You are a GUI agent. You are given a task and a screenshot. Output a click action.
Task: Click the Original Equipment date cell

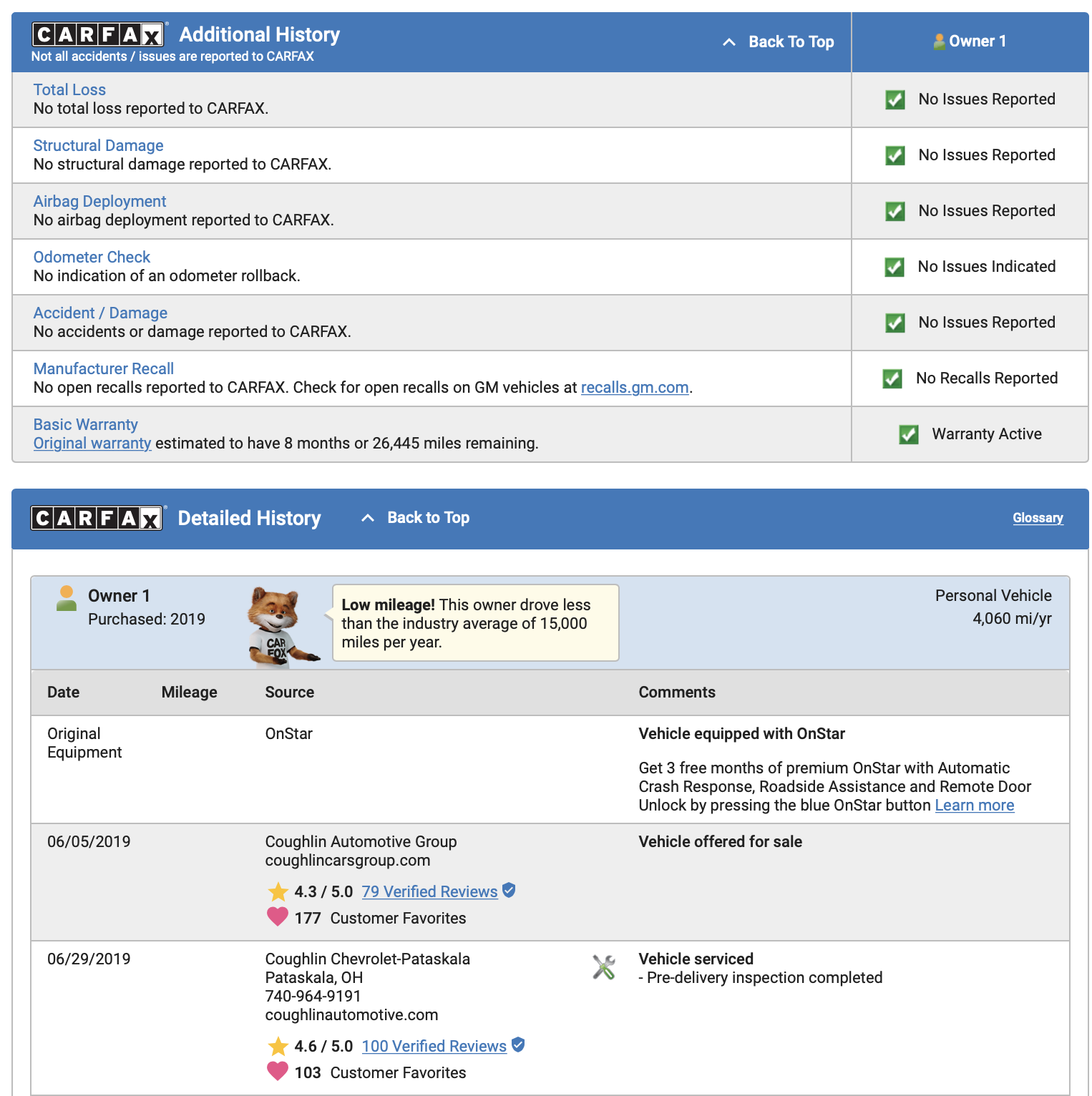(x=84, y=743)
